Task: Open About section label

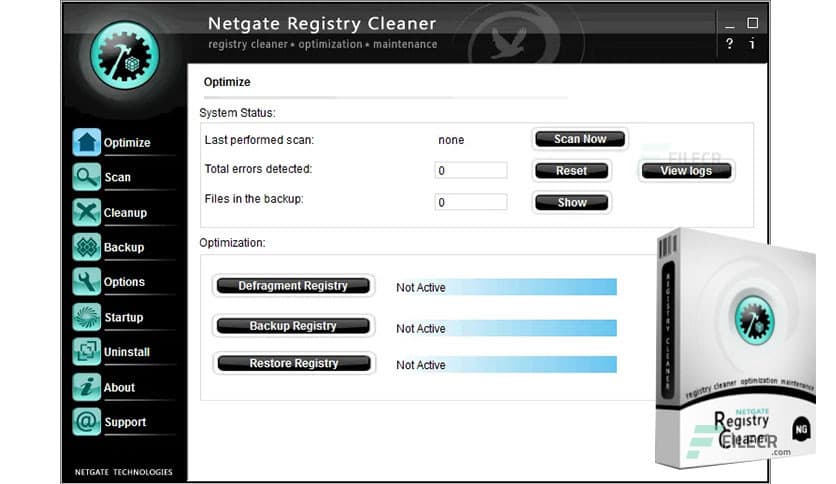Action: pos(119,388)
